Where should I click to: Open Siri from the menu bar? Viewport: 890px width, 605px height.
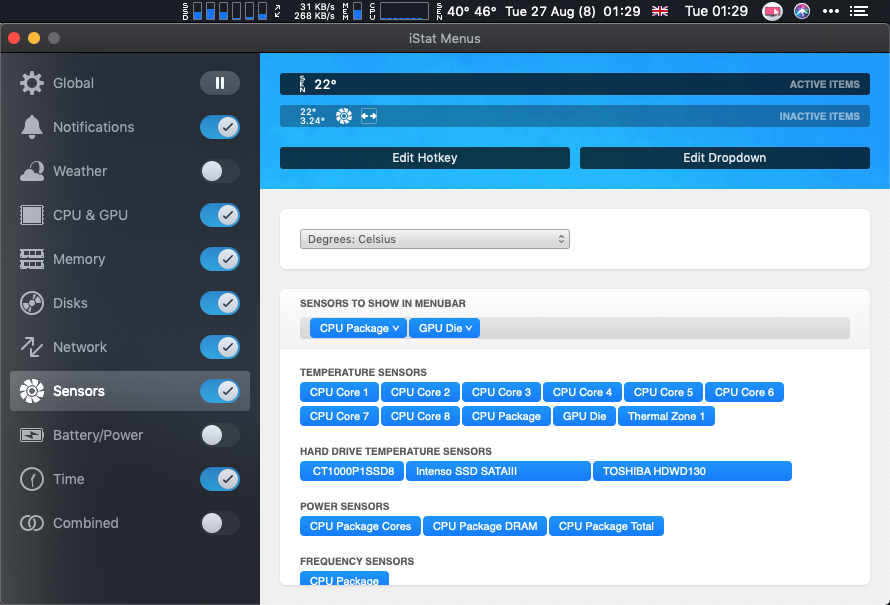pos(801,11)
